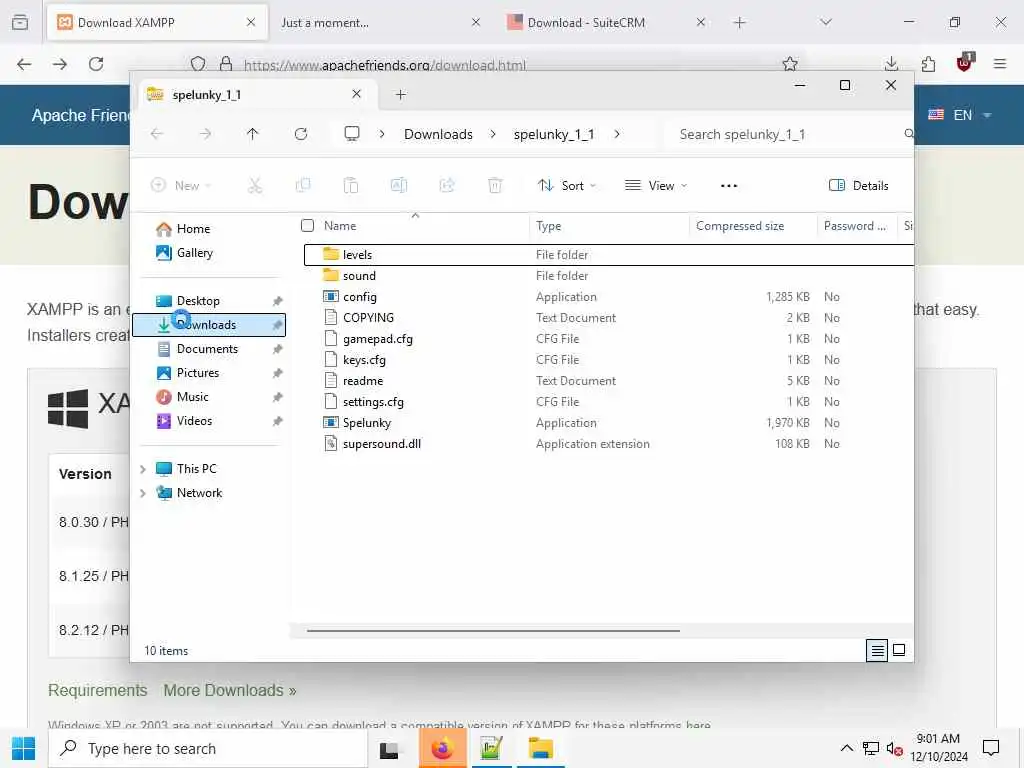Click the Firefox icon on the taskbar
Viewport: 1024px width, 768px height.
442,748
